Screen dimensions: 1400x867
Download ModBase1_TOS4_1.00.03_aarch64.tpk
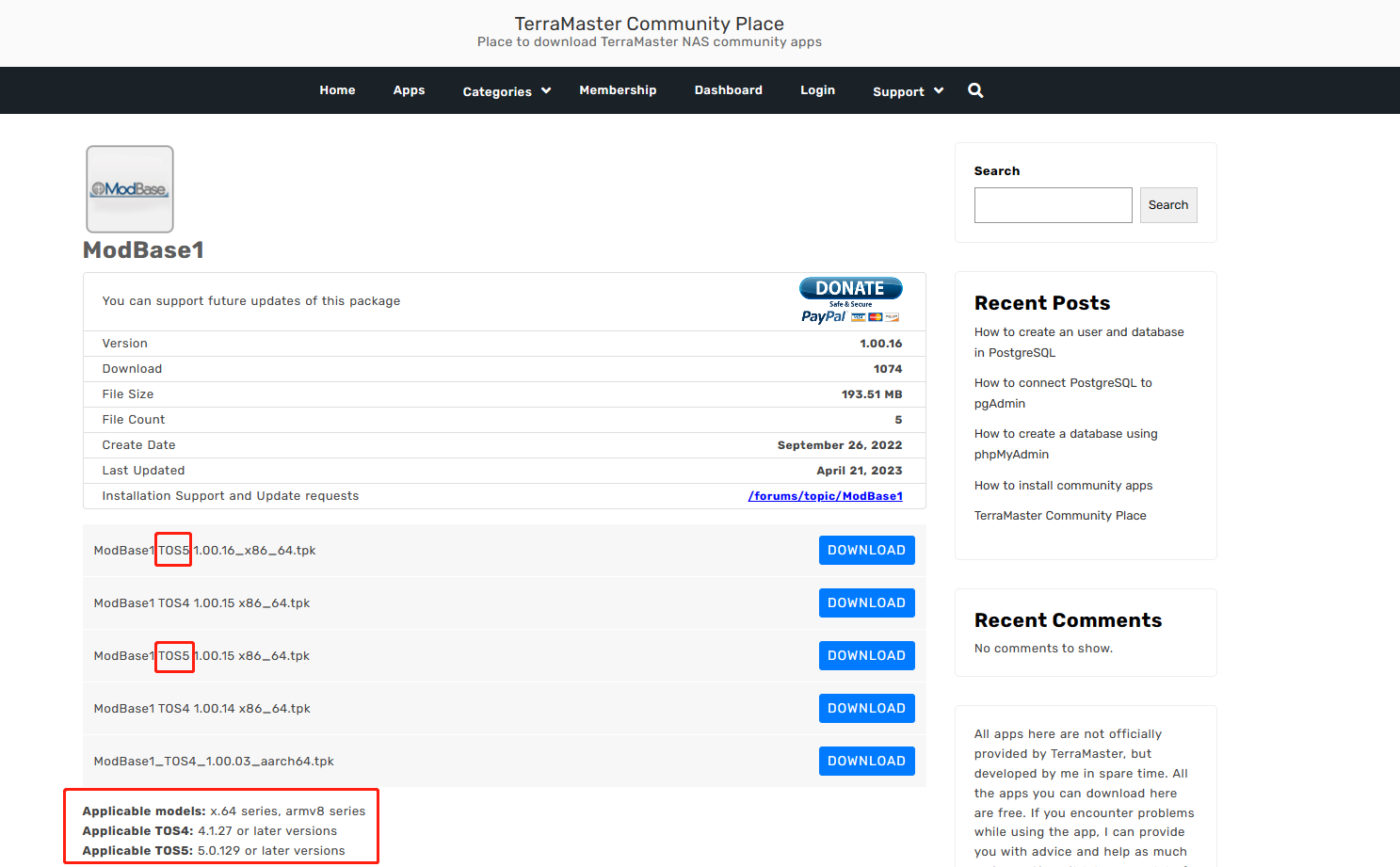(867, 762)
